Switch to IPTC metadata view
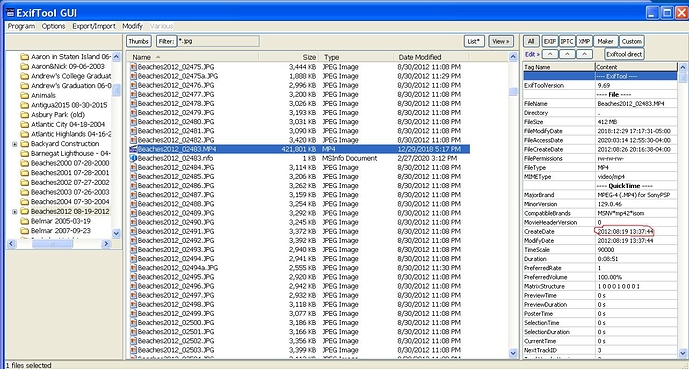Screen dimensions: 689x369 (567, 41)
